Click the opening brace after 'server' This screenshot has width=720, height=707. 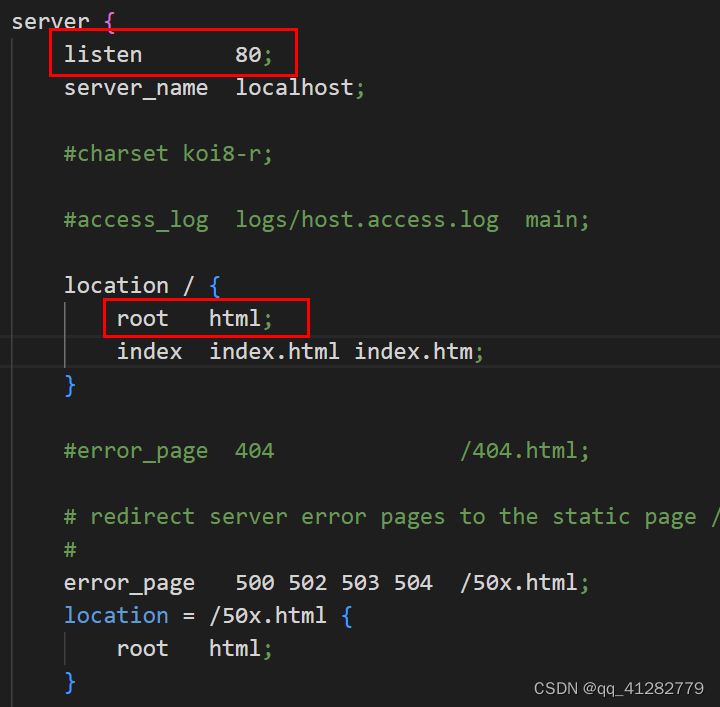click(109, 22)
